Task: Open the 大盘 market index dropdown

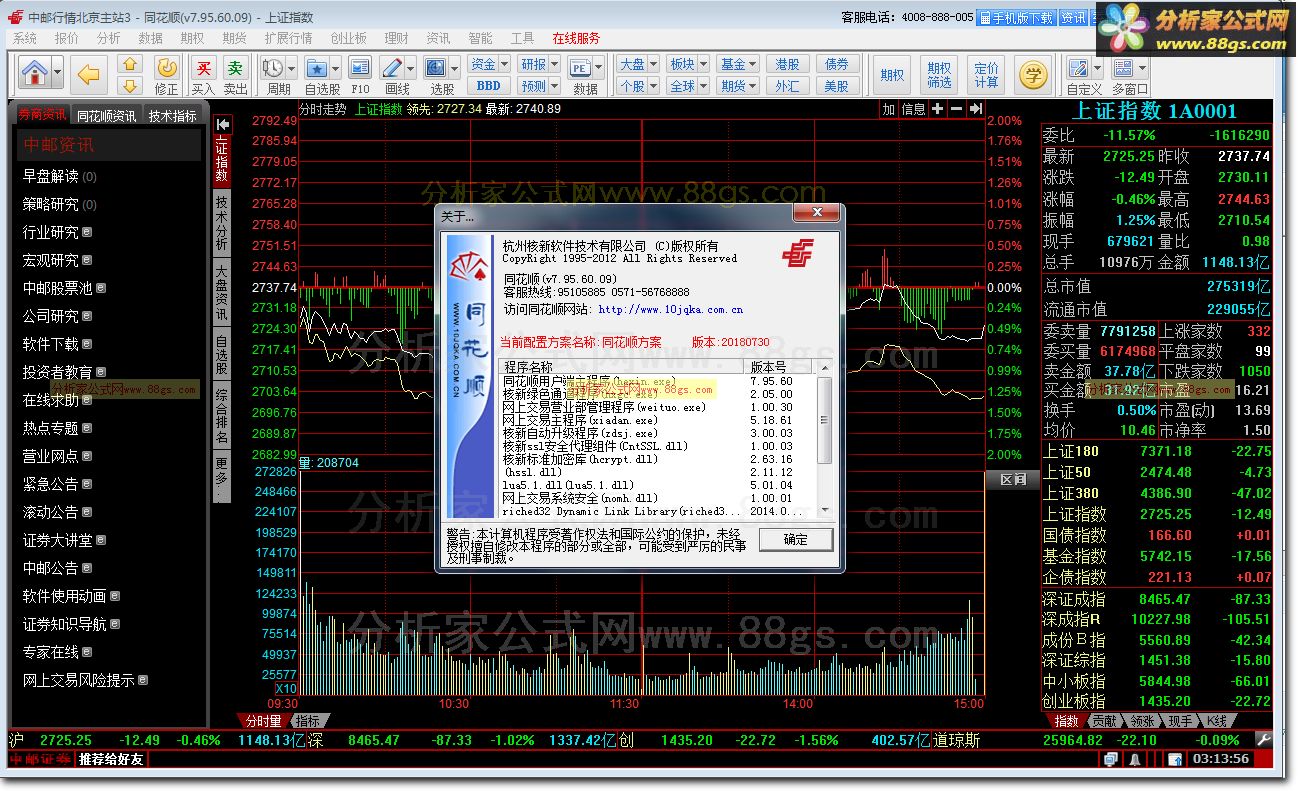Action: 636,64
